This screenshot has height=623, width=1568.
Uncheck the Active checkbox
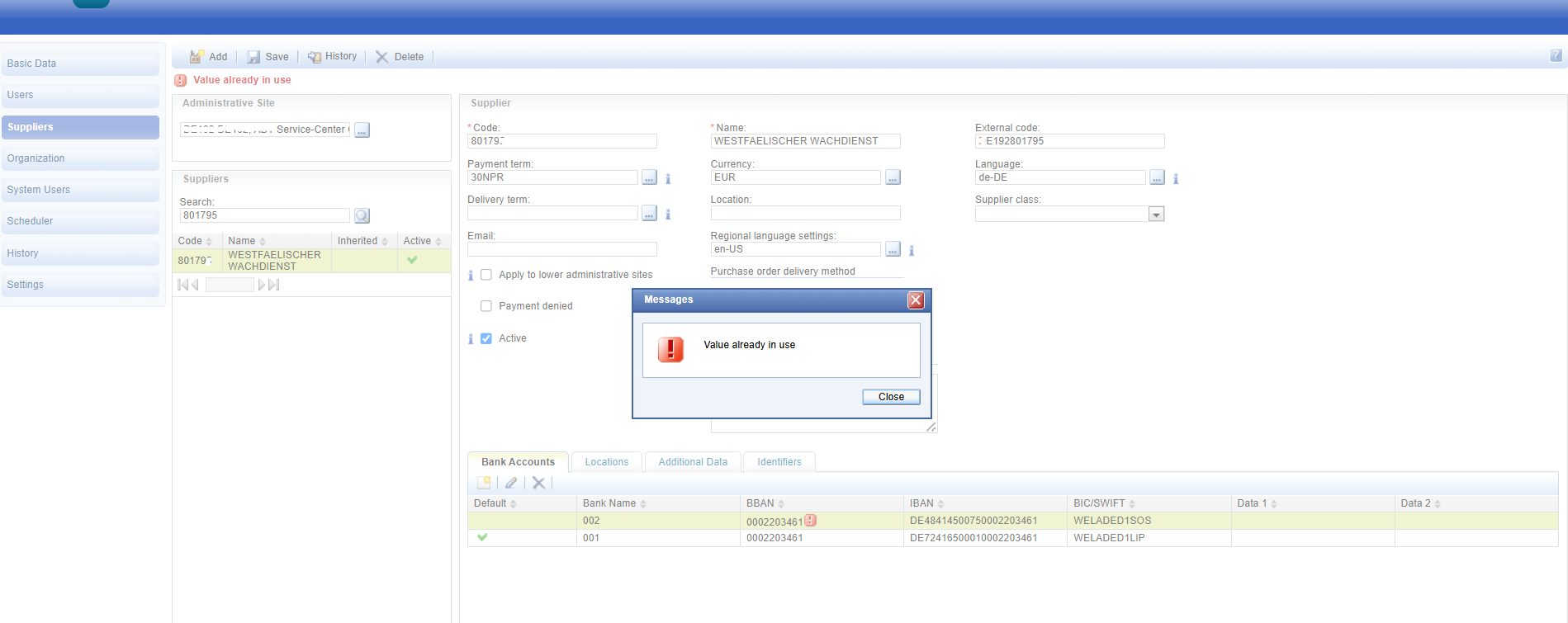pyautogui.click(x=486, y=338)
